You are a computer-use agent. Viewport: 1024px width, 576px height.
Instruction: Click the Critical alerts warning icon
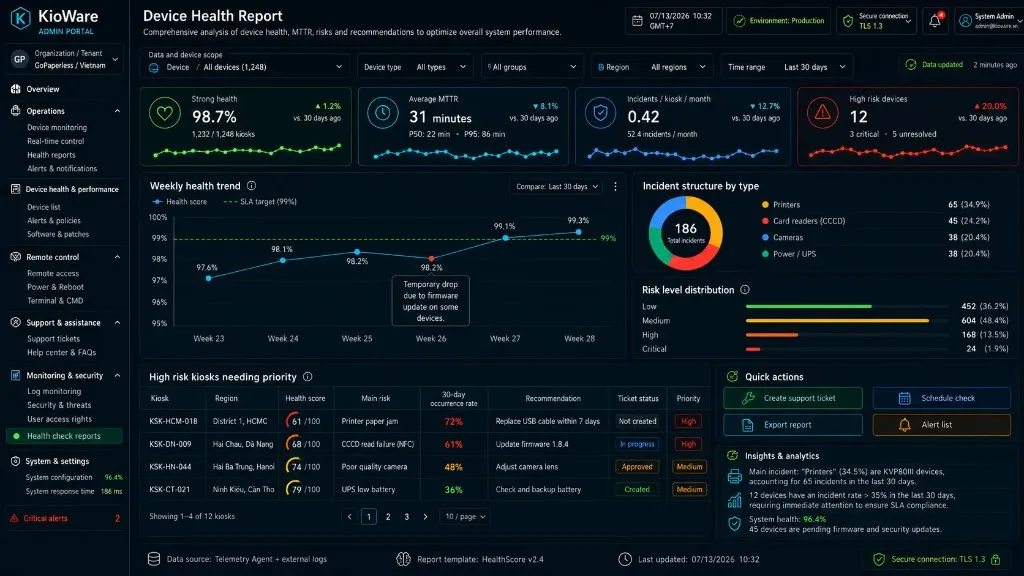pos(14,519)
